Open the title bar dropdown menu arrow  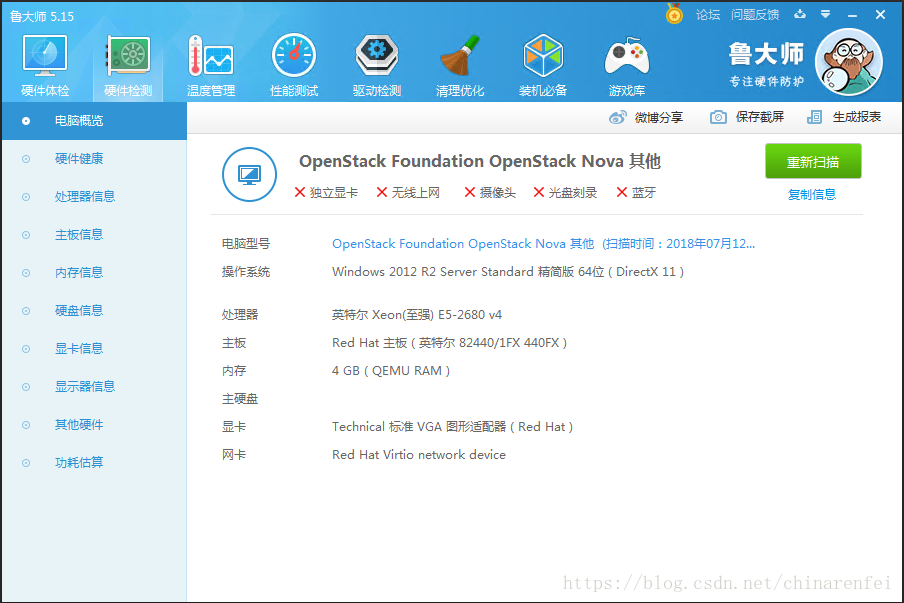point(826,14)
